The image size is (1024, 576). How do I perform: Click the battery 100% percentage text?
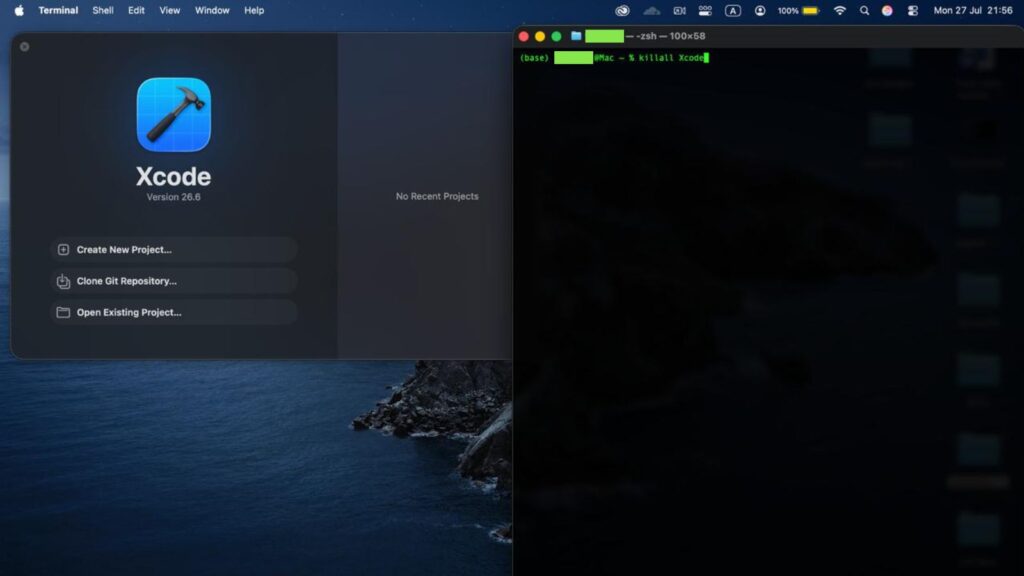[x=788, y=10]
